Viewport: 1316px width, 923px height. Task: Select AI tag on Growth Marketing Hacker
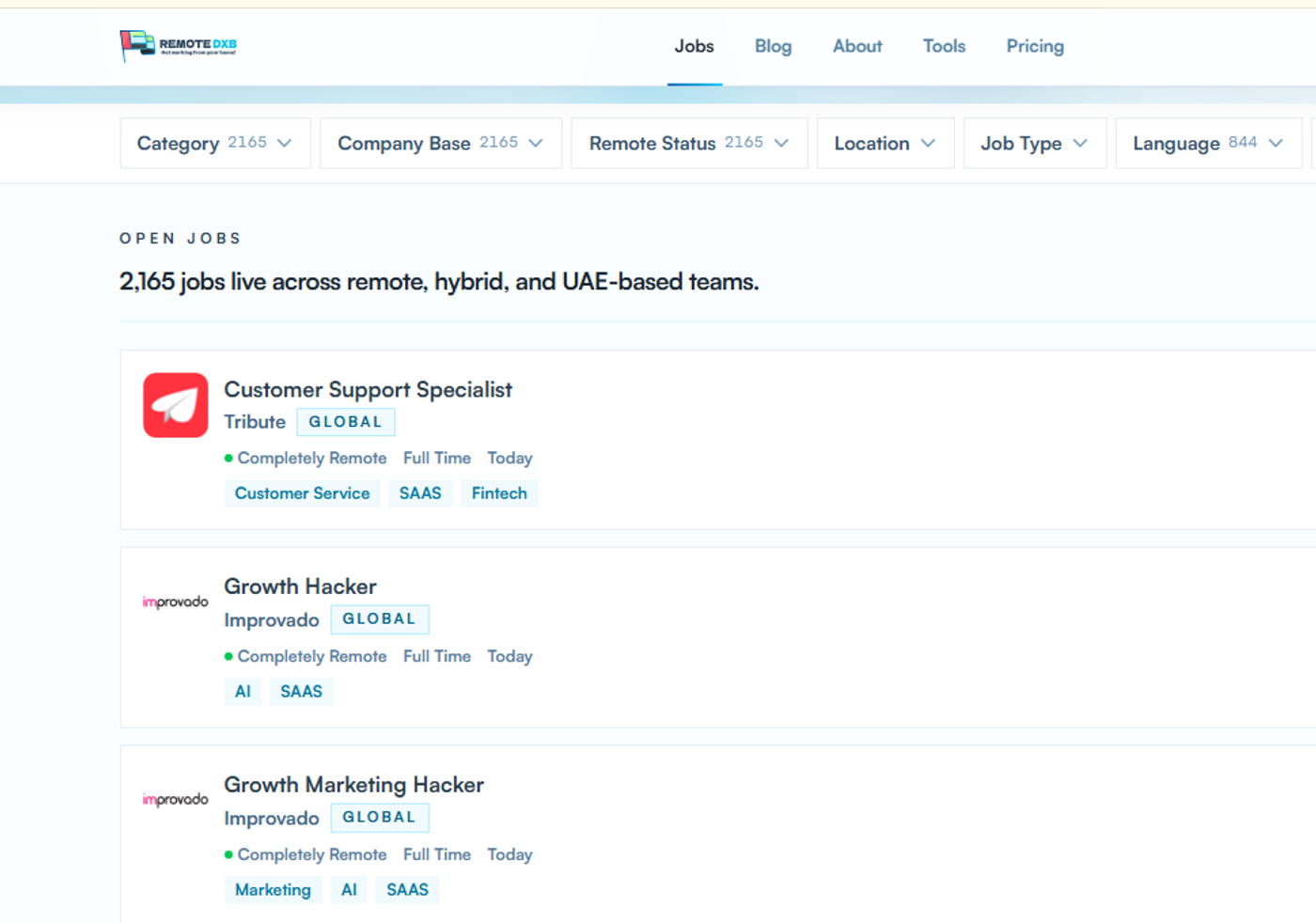(x=349, y=890)
